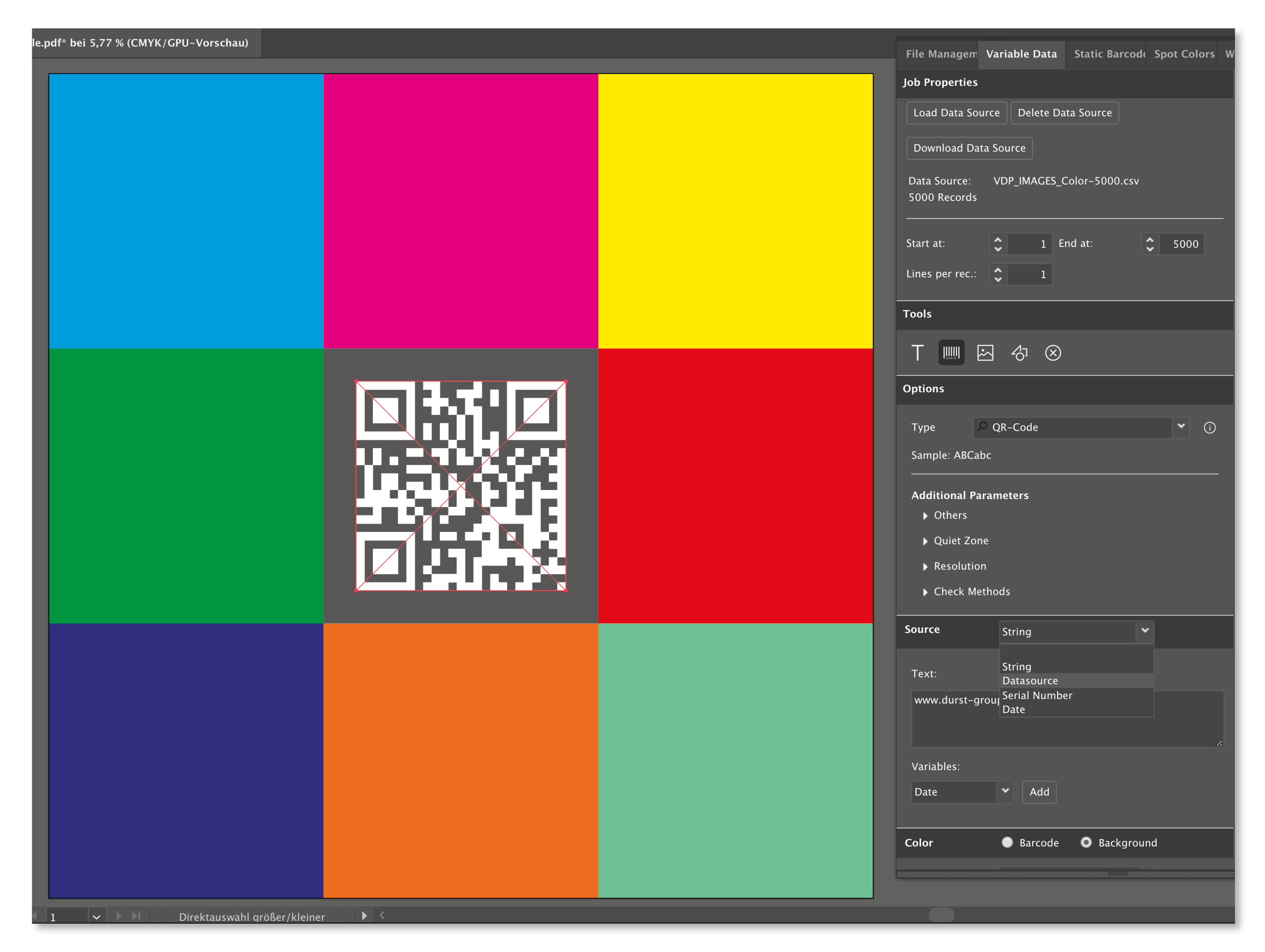The height and width of the screenshot is (952, 1265).
Task: Click the Start at number field
Action: (x=1029, y=244)
